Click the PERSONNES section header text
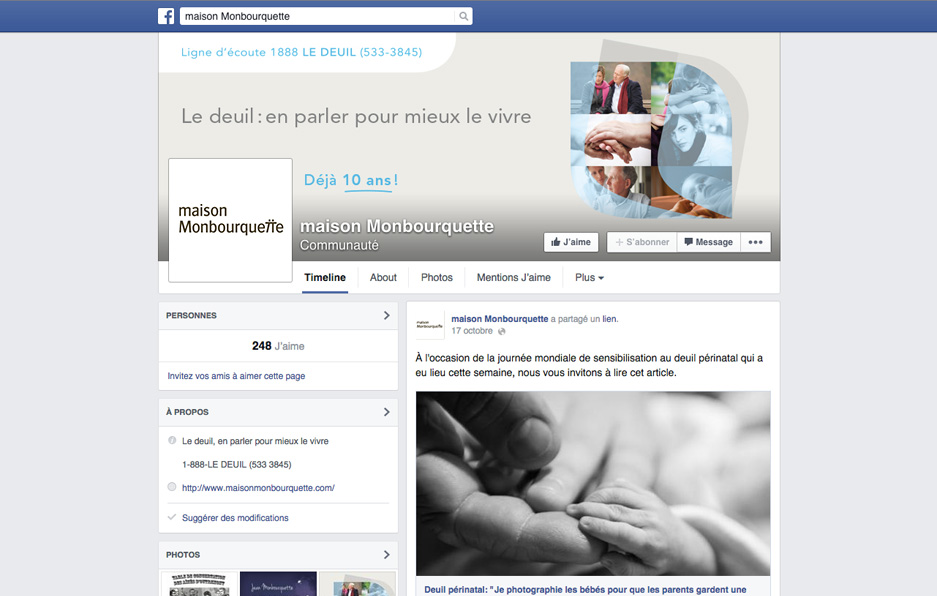The image size is (937, 596). coord(191,315)
